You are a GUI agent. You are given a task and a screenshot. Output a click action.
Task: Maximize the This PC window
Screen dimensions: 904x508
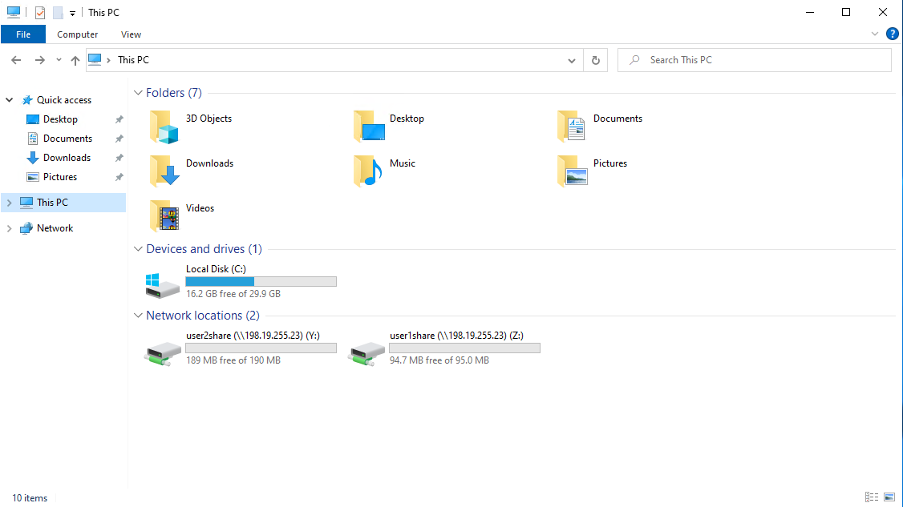coord(846,12)
